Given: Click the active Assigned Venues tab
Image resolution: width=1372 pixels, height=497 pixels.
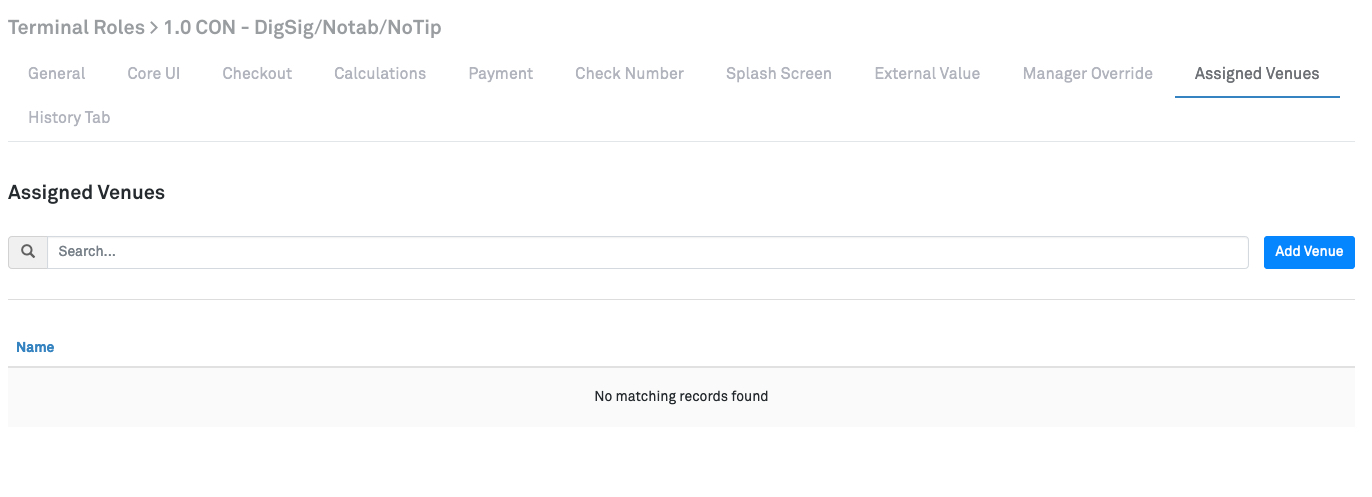Looking at the screenshot, I should tap(1257, 73).
